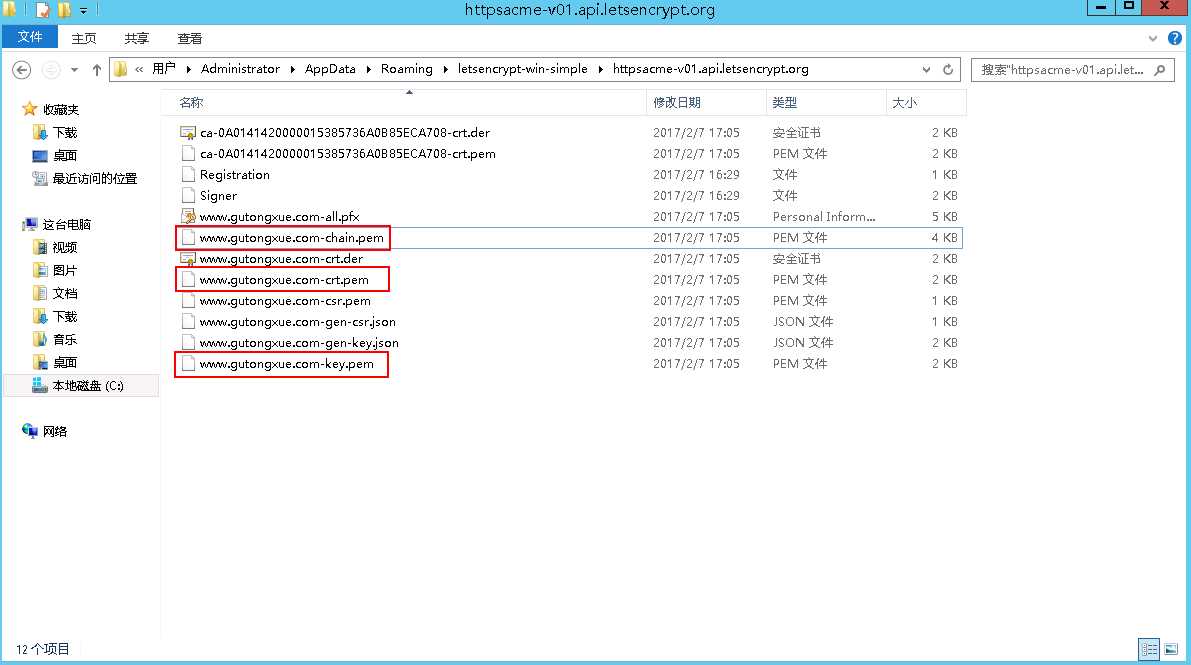Expand arrow after Administrator in address bar
Screen dimensions: 1191x665
pos(292,69)
